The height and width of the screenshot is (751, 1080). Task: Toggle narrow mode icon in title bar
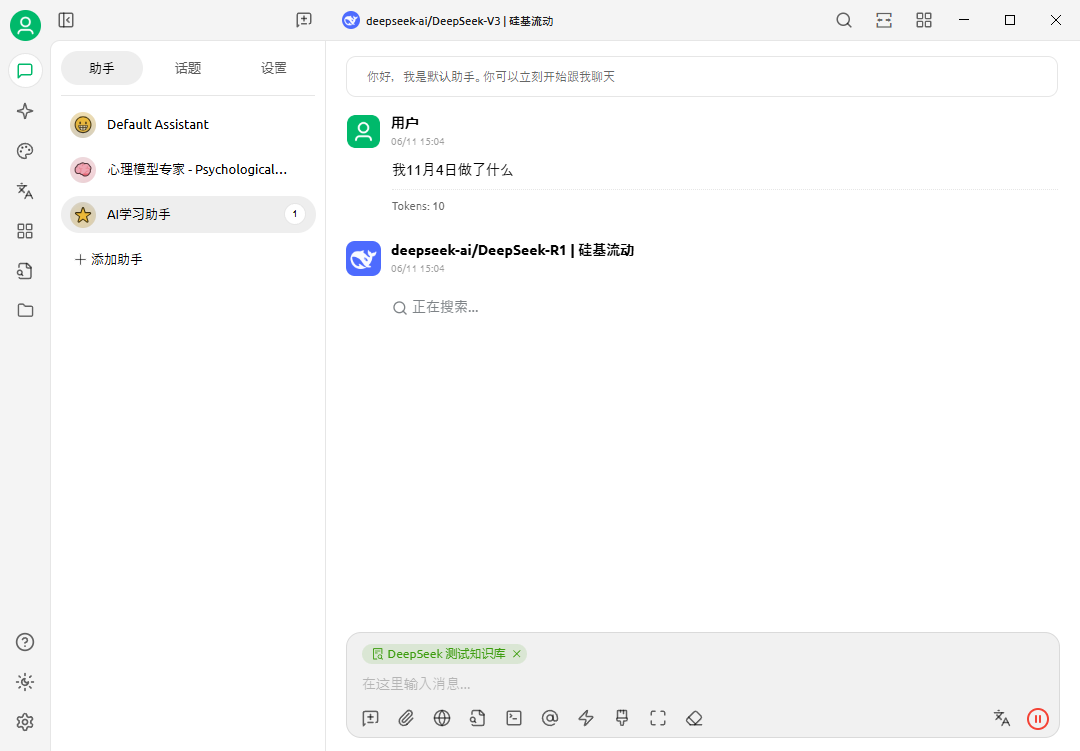point(884,20)
